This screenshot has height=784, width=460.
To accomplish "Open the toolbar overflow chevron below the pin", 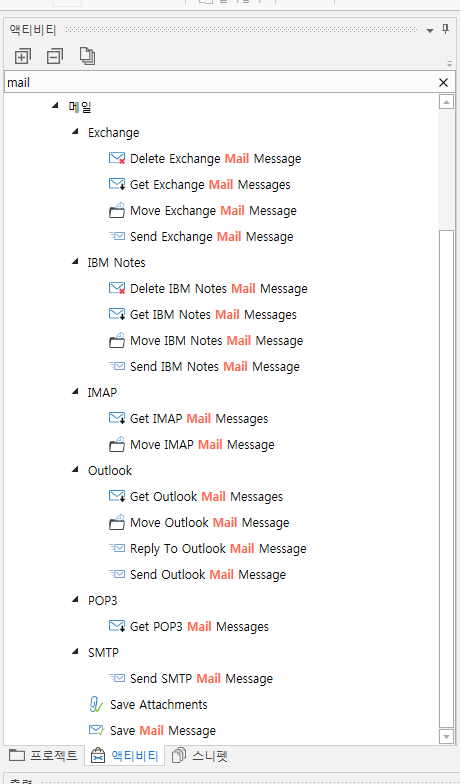I will pyautogui.click(x=449, y=64).
